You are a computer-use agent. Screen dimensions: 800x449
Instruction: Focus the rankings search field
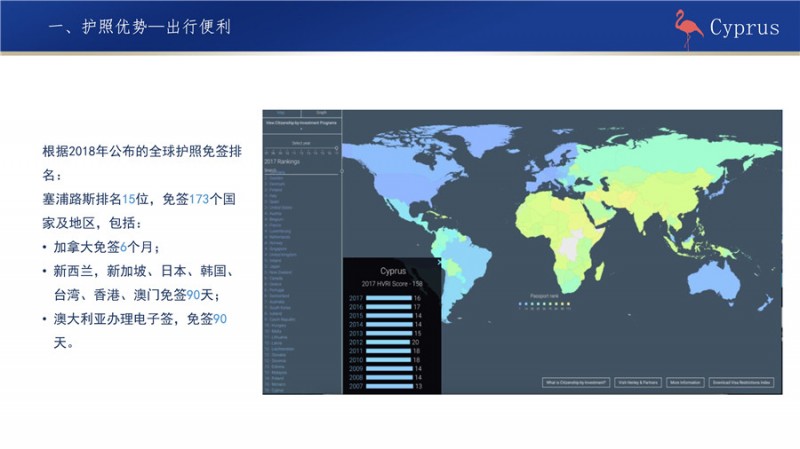pyautogui.click(x=300, y=171)
